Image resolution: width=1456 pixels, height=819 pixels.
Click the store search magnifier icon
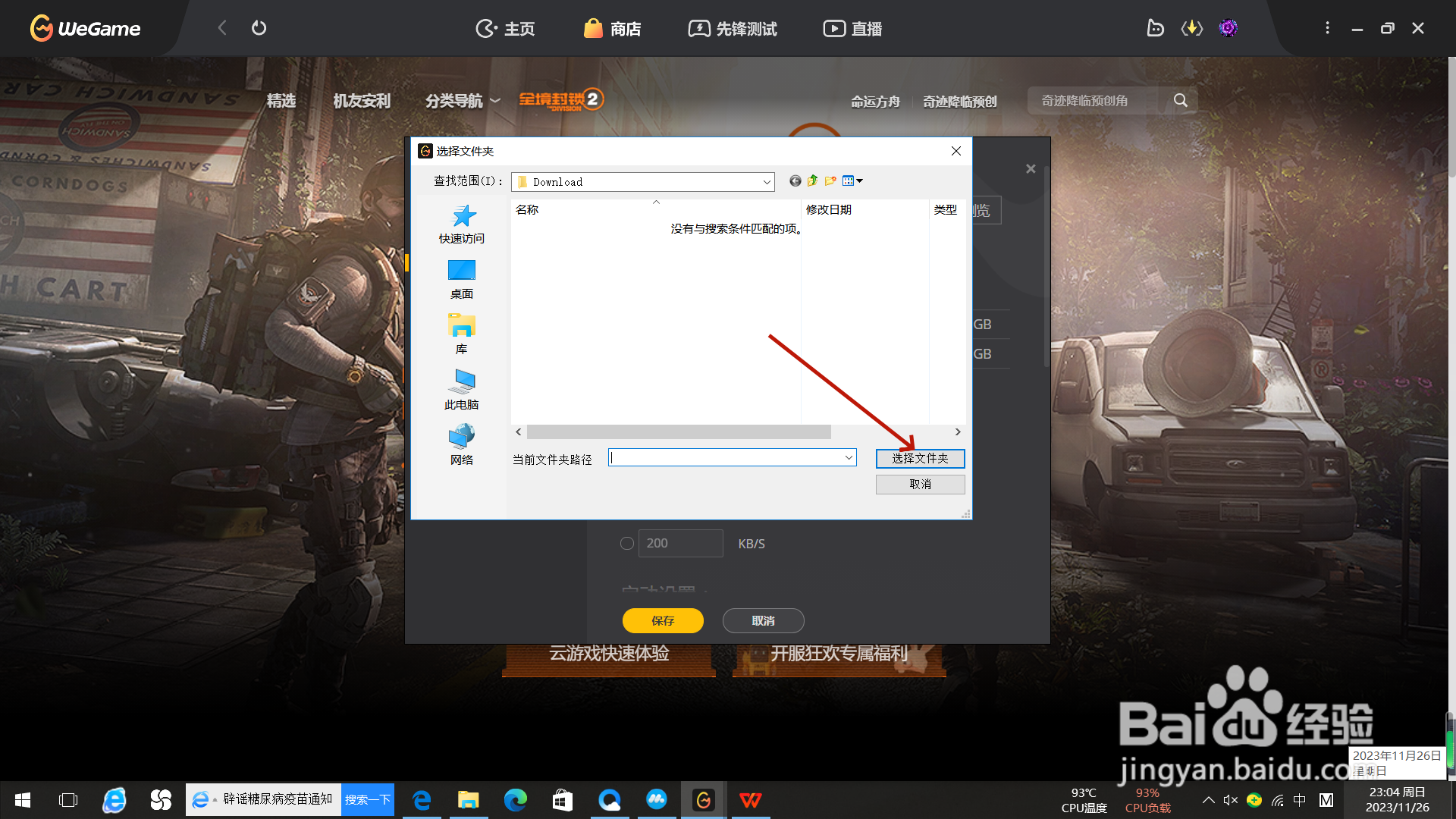[1181, 100]
